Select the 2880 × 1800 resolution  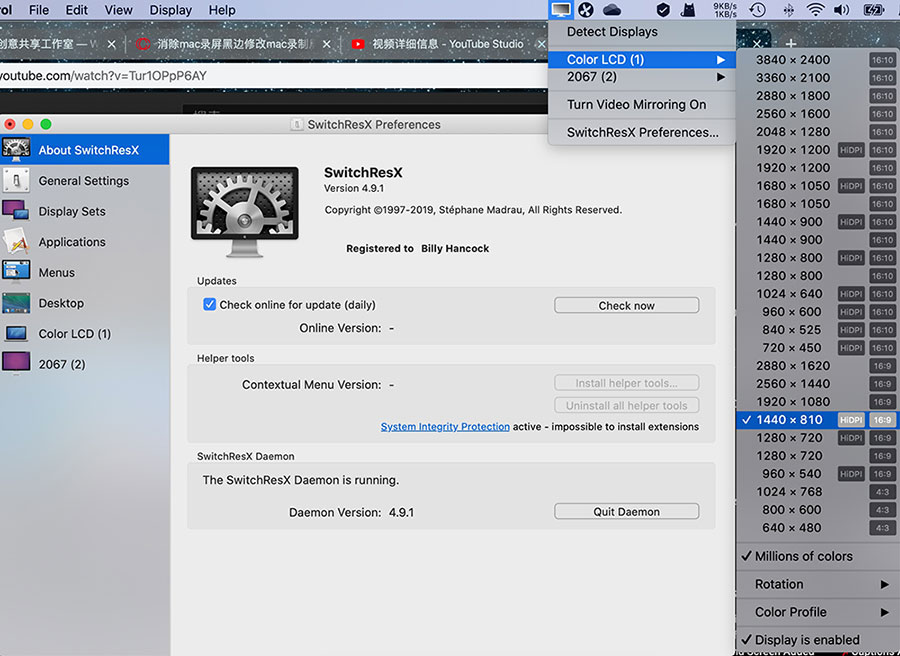click(x=817, y=96)
